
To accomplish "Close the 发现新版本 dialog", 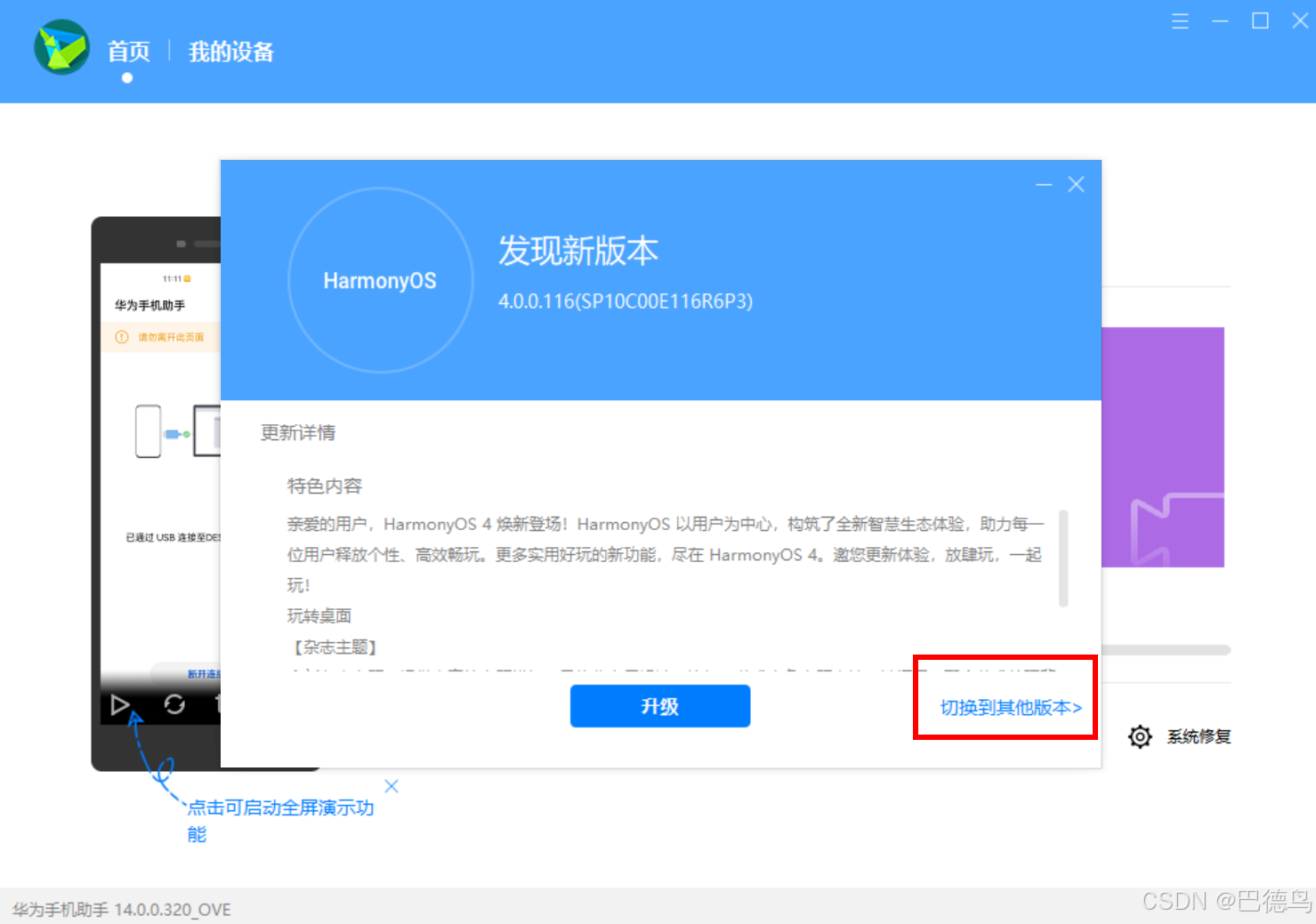I will 1076,184.
